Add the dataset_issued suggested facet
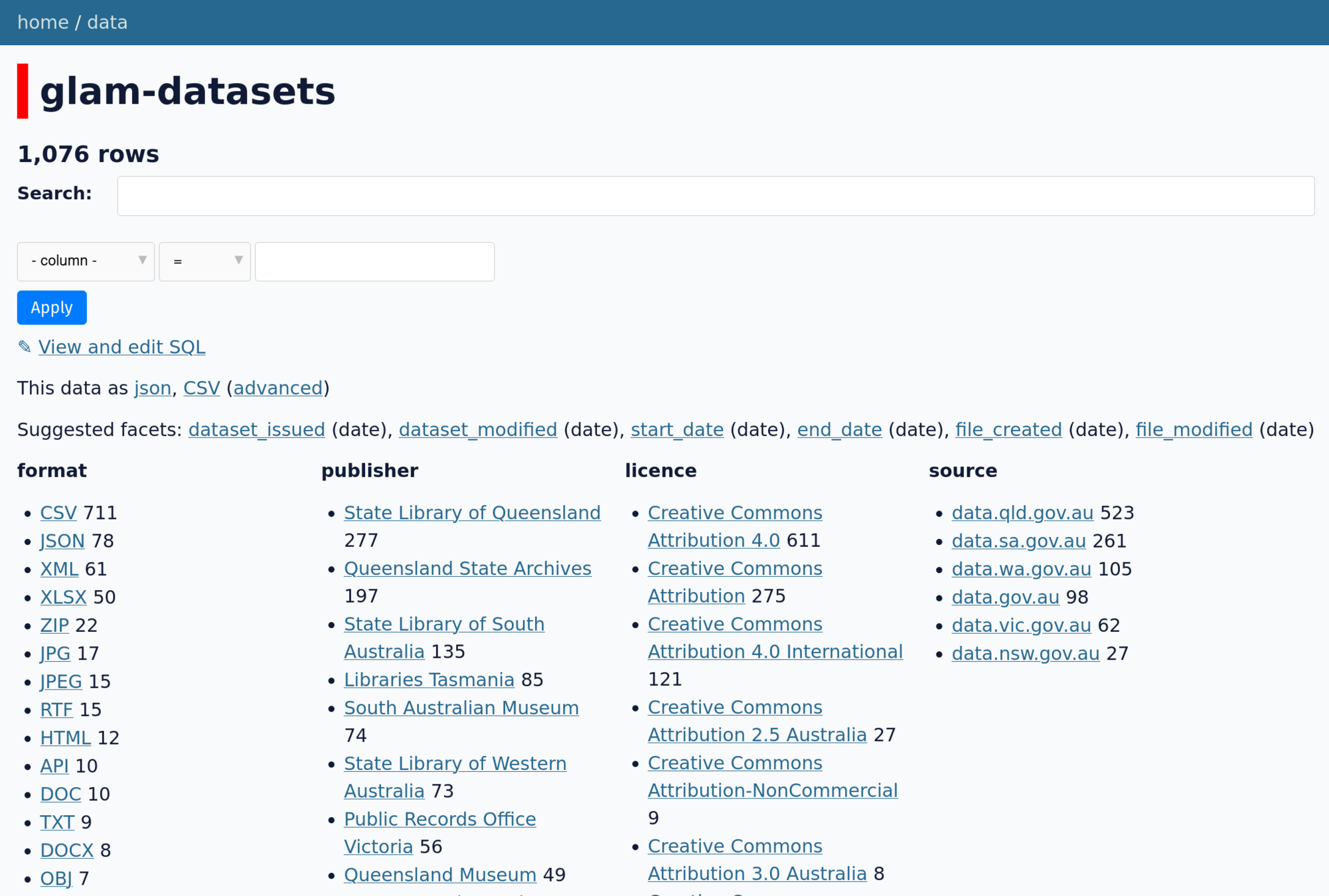Viewport: 1329px width, 896px height. coord(256,430)
